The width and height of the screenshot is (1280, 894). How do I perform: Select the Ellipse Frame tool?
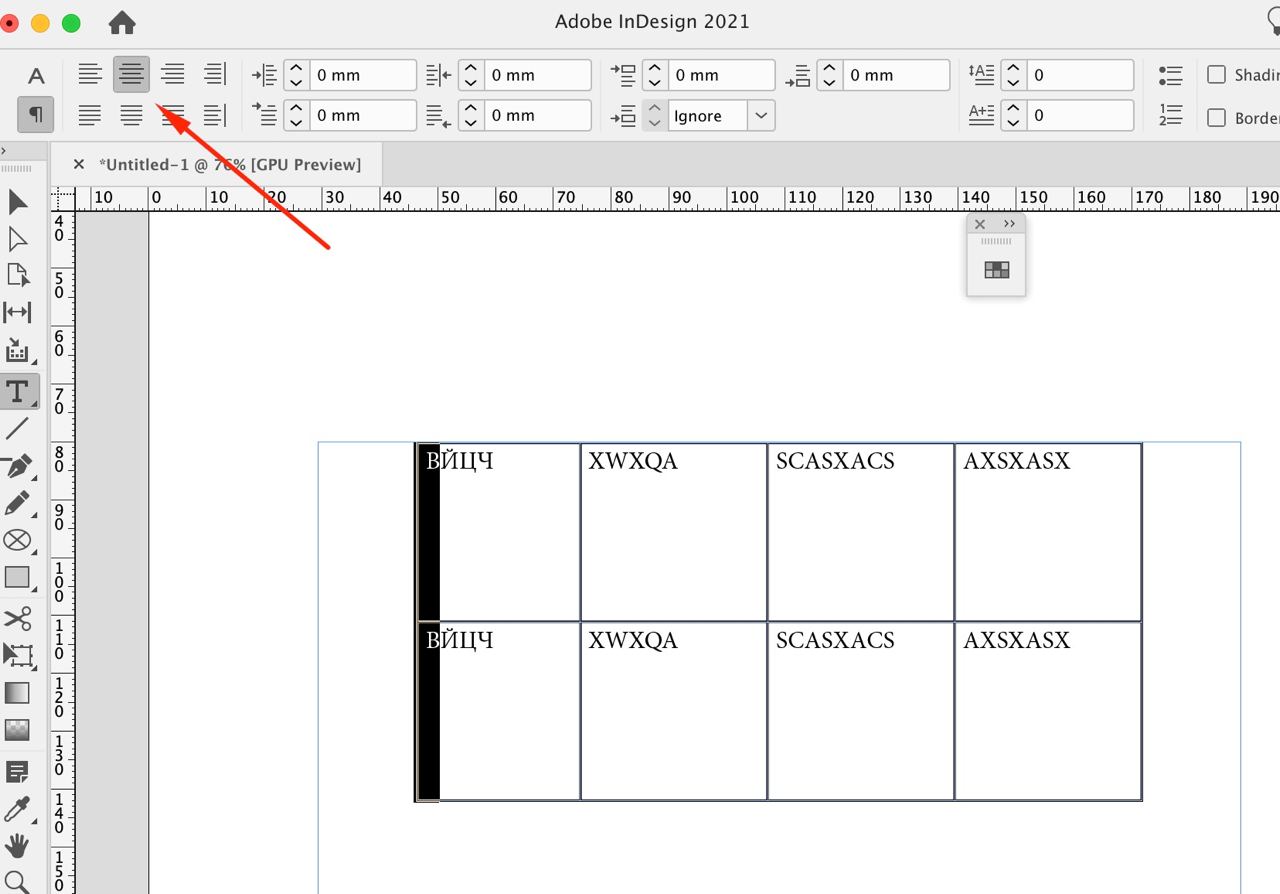(18, 540)
